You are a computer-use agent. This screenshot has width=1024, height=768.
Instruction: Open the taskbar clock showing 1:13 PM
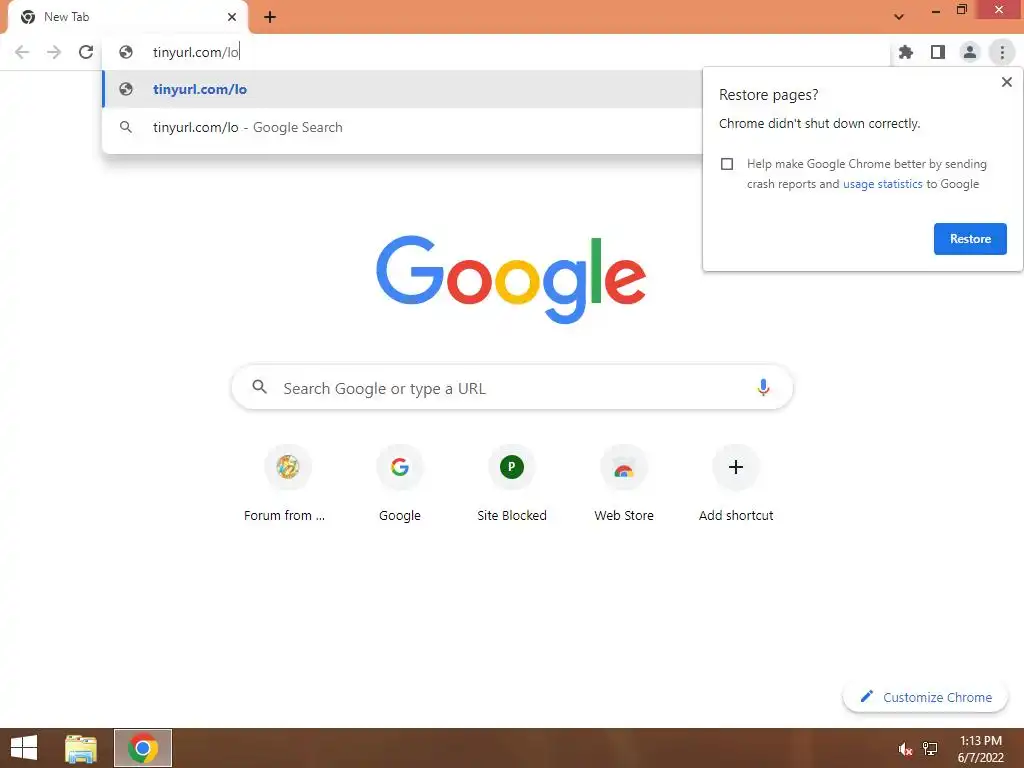point(980,749)
